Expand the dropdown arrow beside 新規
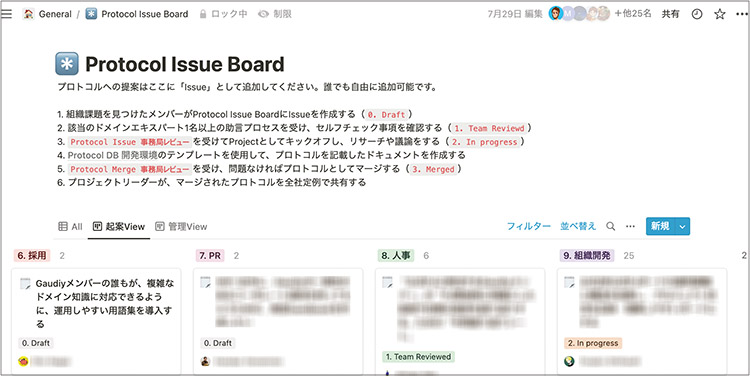This screenshot has height=376, width=750. 683,226
